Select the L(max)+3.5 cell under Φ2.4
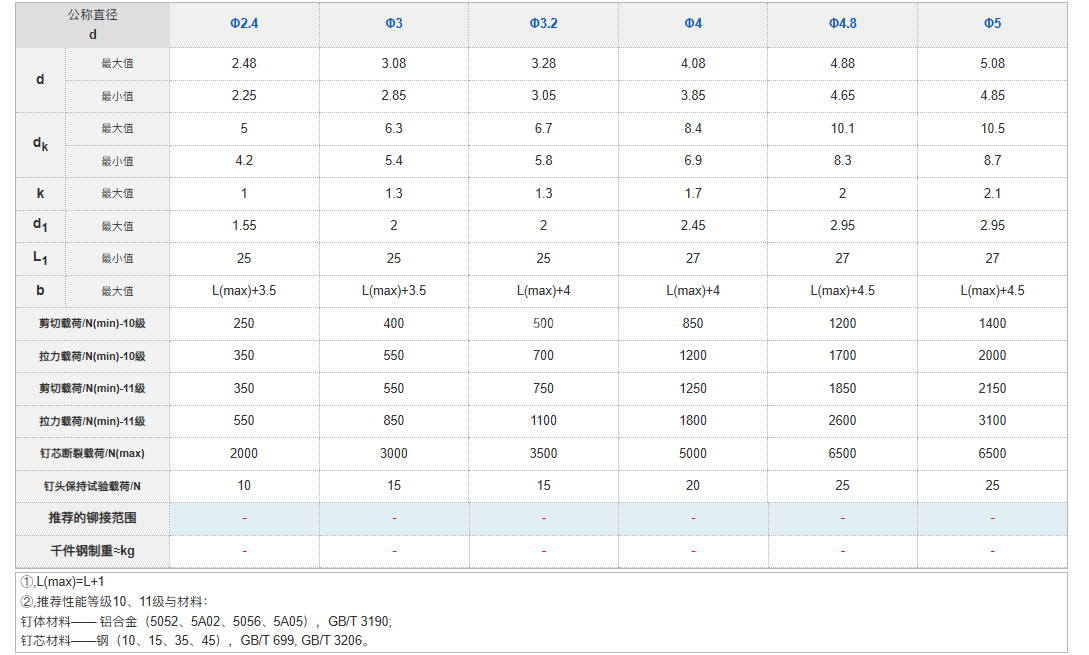 click(x=244, y=291)
